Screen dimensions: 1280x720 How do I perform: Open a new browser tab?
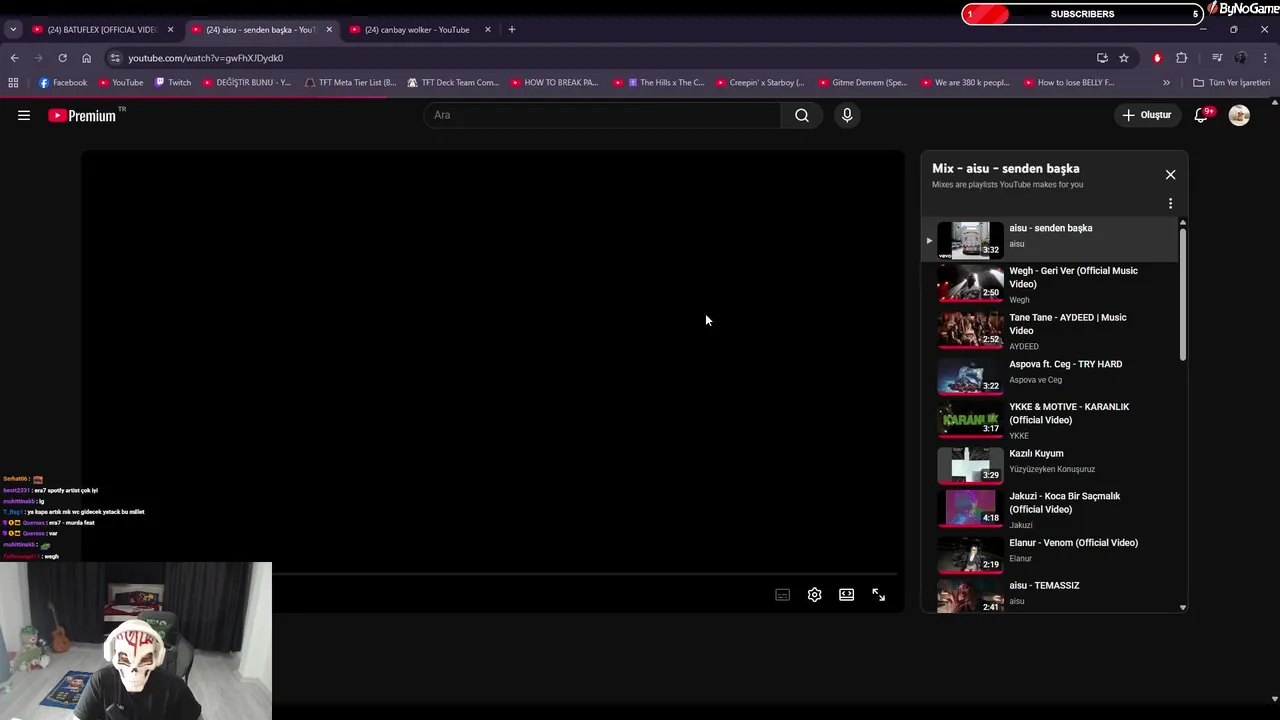click(x=511, y=30)
